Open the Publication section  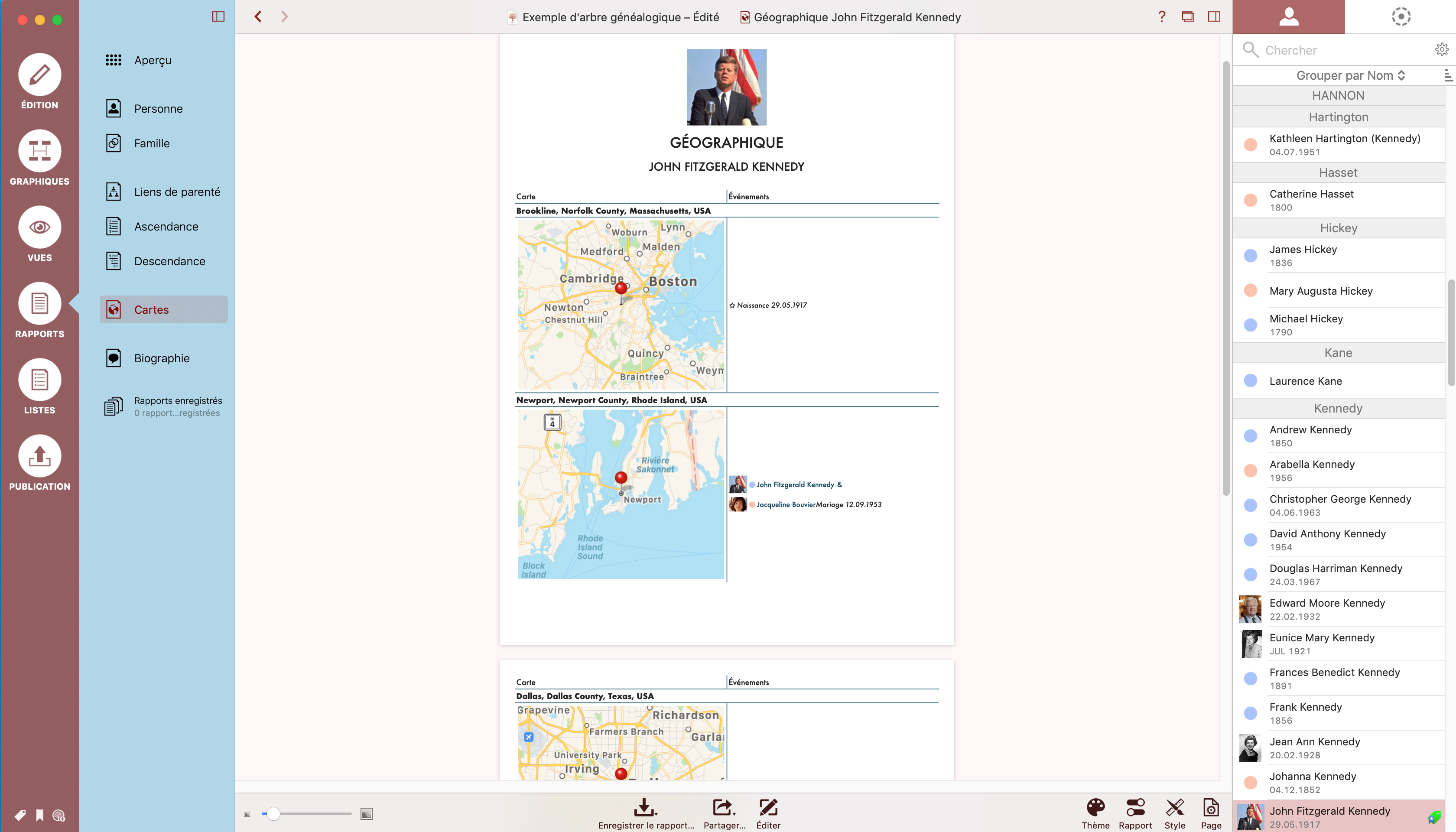click(39, 463)
